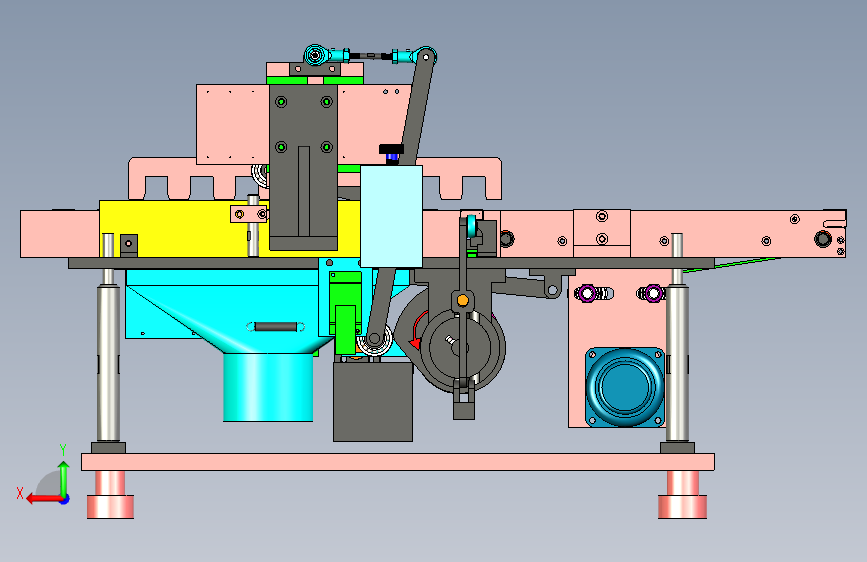This screenshot has width=867, height=562.
Task: Pick the left purple nut on the motor bracket
Action: click(587, 293)
